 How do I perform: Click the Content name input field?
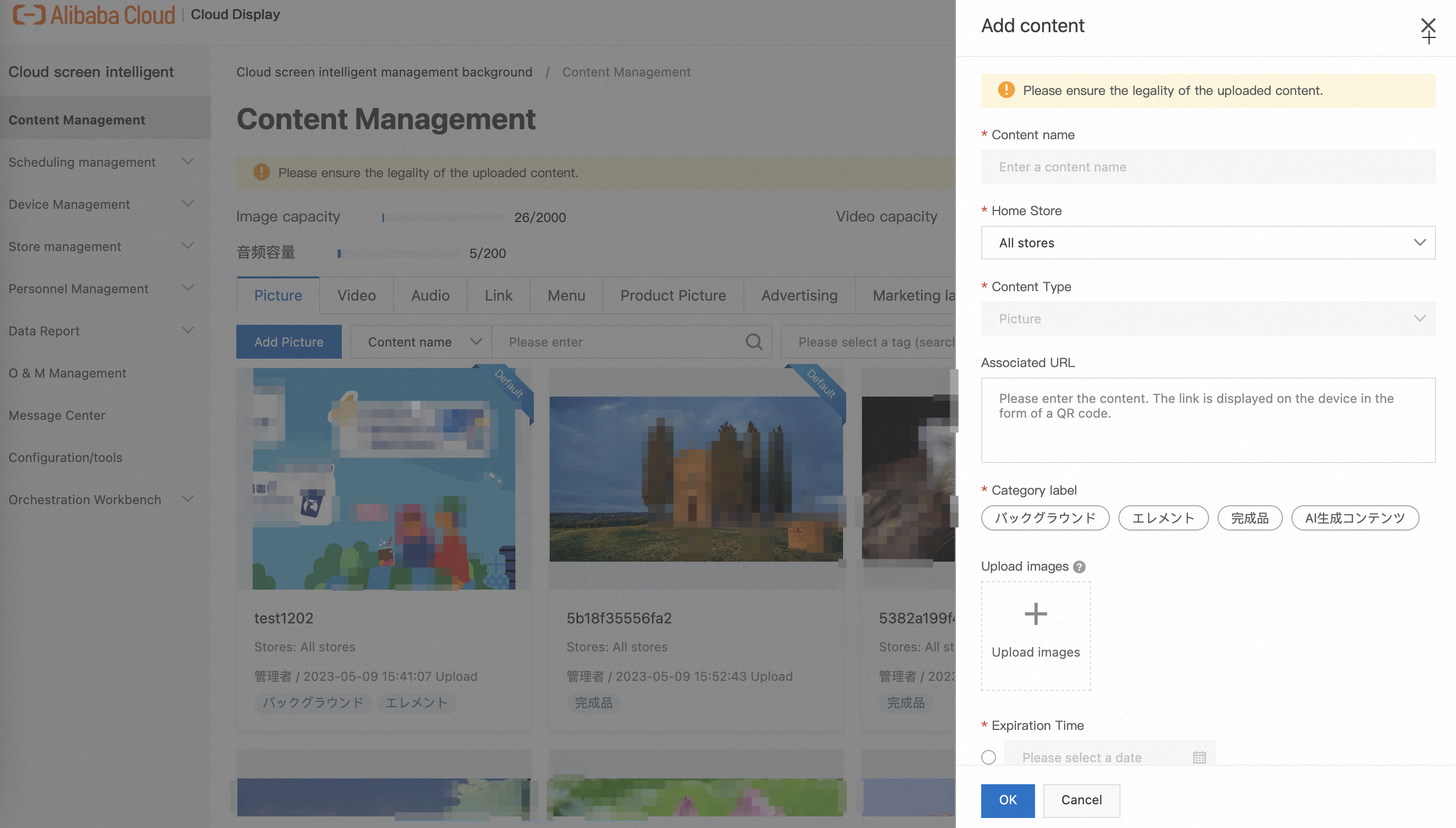[1208, 167]
